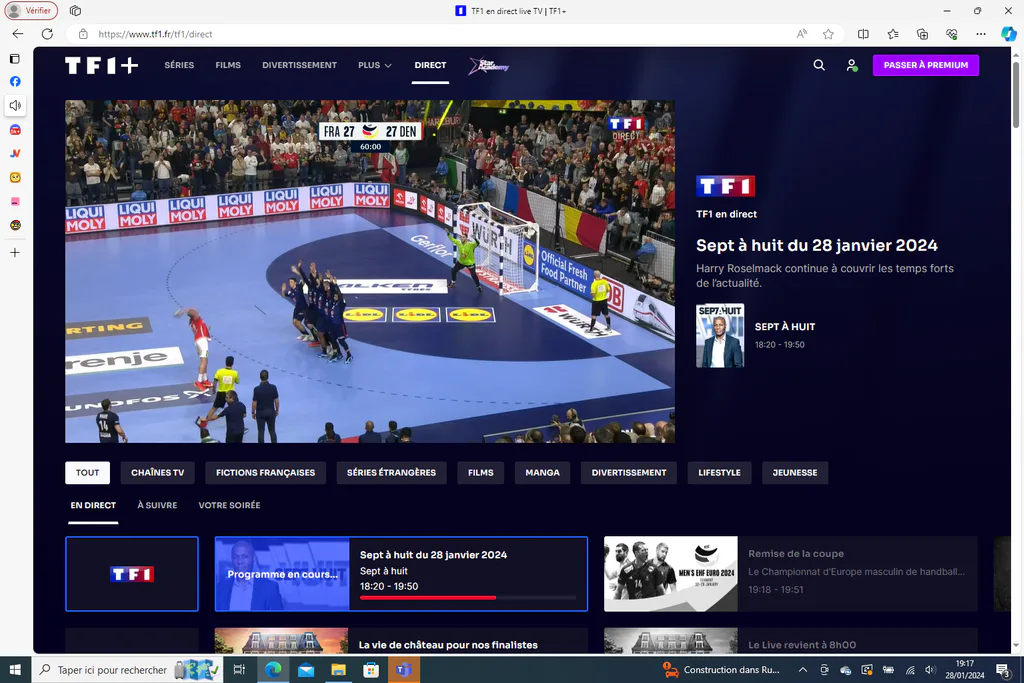The image size is (1024, 683).
Task: Open the Star Academy logo link
Action: click(x=488, y=65)
